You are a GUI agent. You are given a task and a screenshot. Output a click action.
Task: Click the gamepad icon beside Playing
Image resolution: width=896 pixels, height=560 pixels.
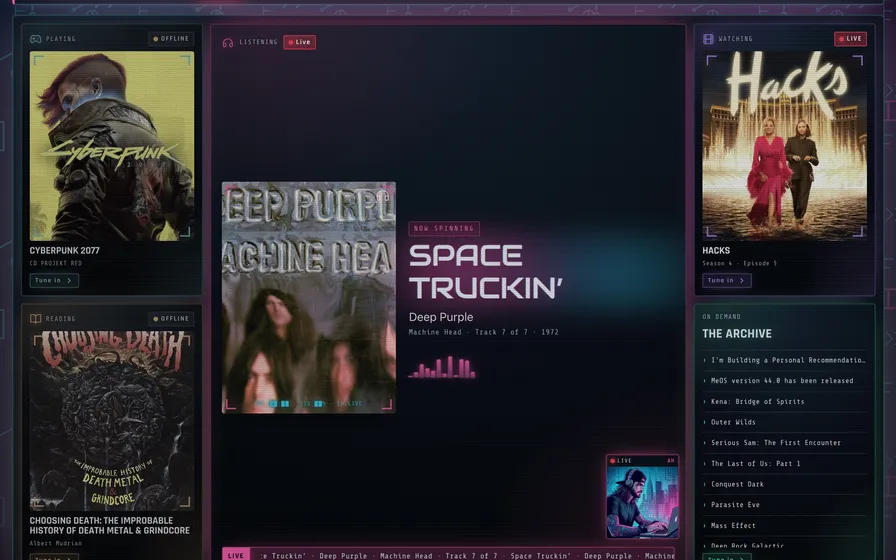(35, 39)
